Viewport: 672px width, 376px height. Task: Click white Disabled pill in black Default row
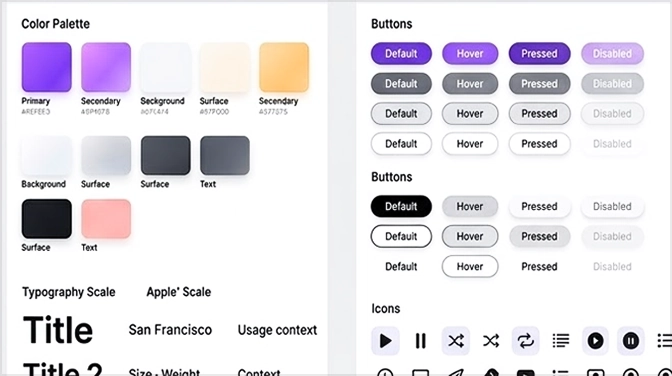[x=612, y=206]
